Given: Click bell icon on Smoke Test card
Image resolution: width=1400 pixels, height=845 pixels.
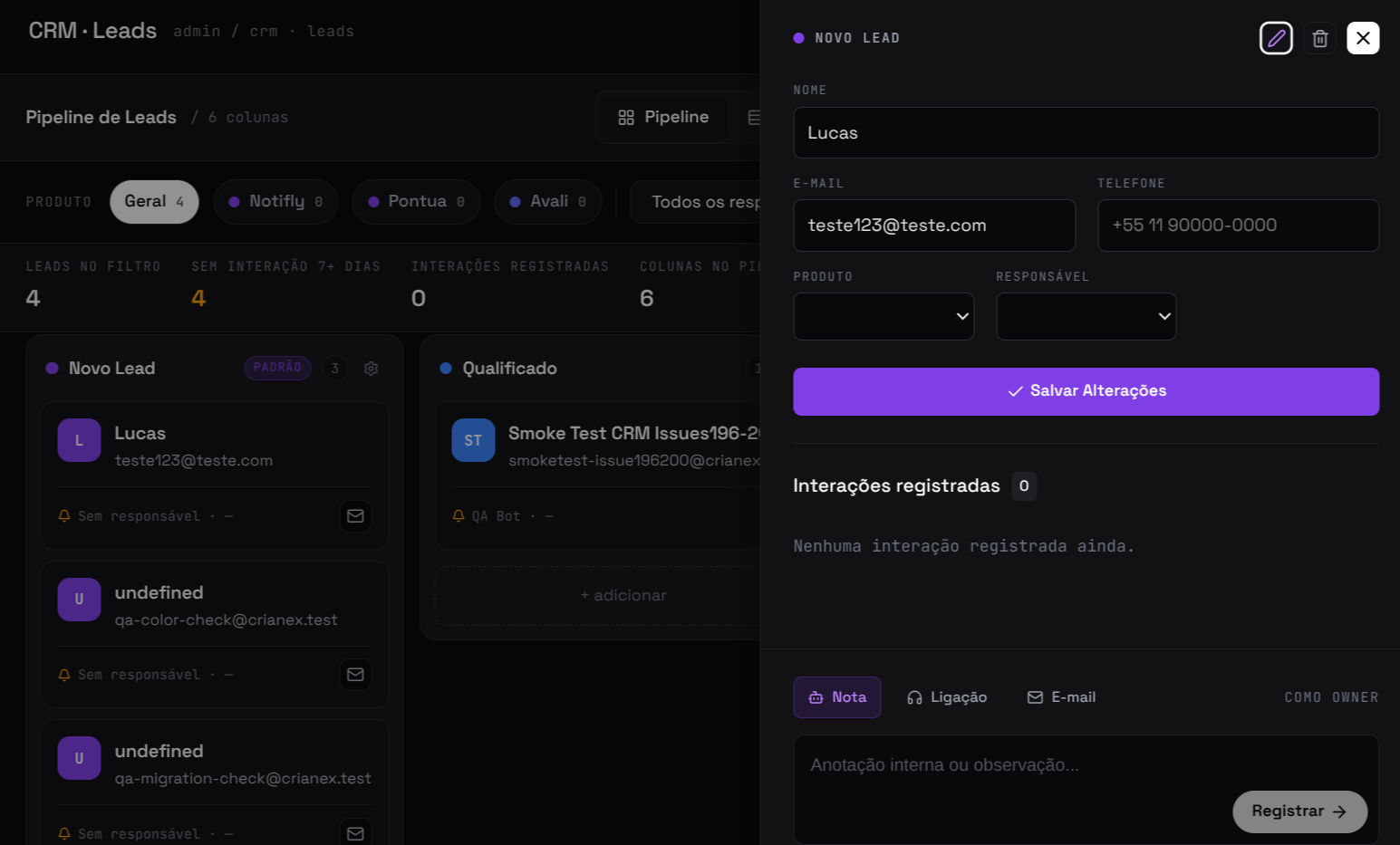Looking at the screenshot, I should [x=459, y=515].
